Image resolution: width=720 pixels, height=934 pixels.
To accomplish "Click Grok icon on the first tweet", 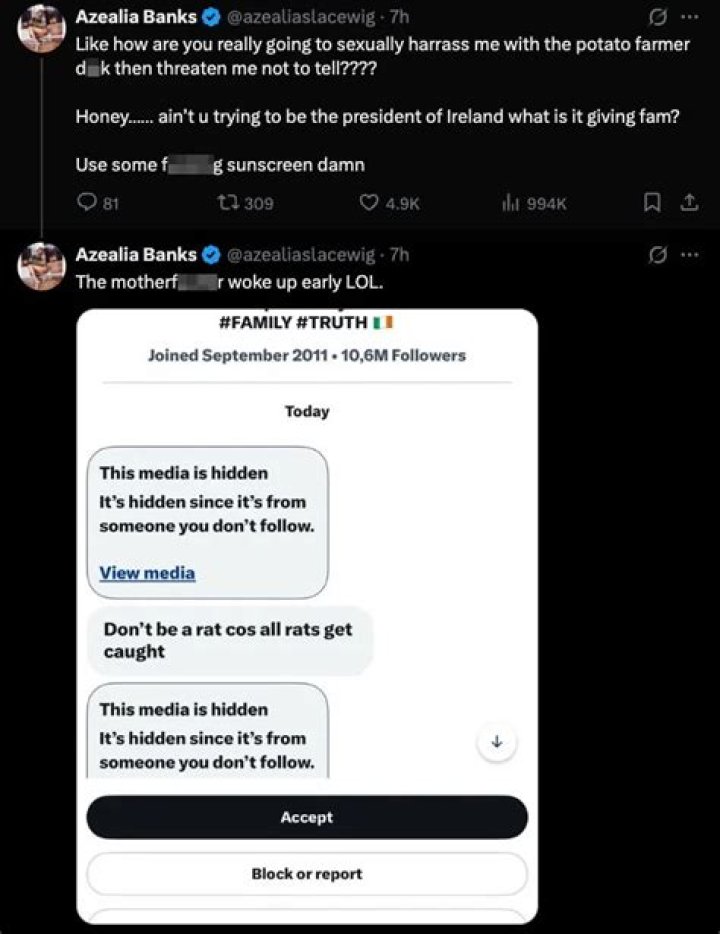I will coord(659,17).
